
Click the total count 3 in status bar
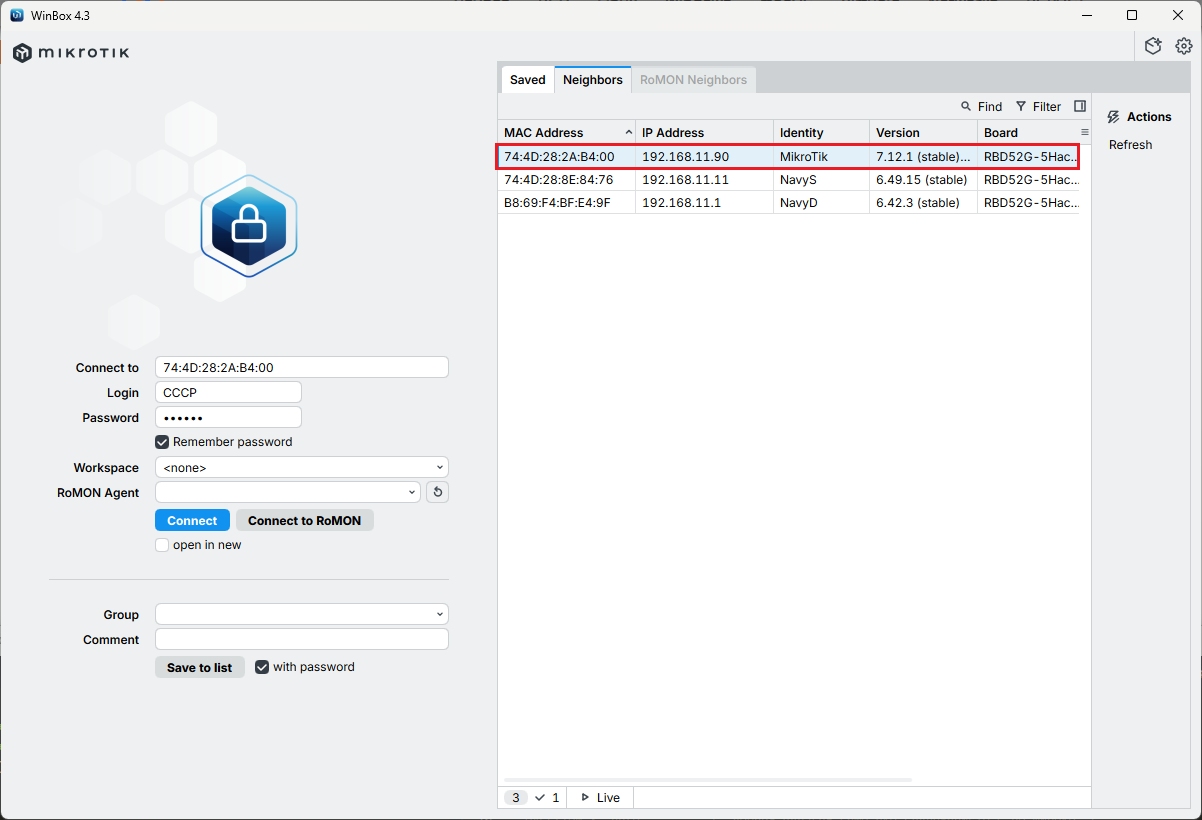516,797
